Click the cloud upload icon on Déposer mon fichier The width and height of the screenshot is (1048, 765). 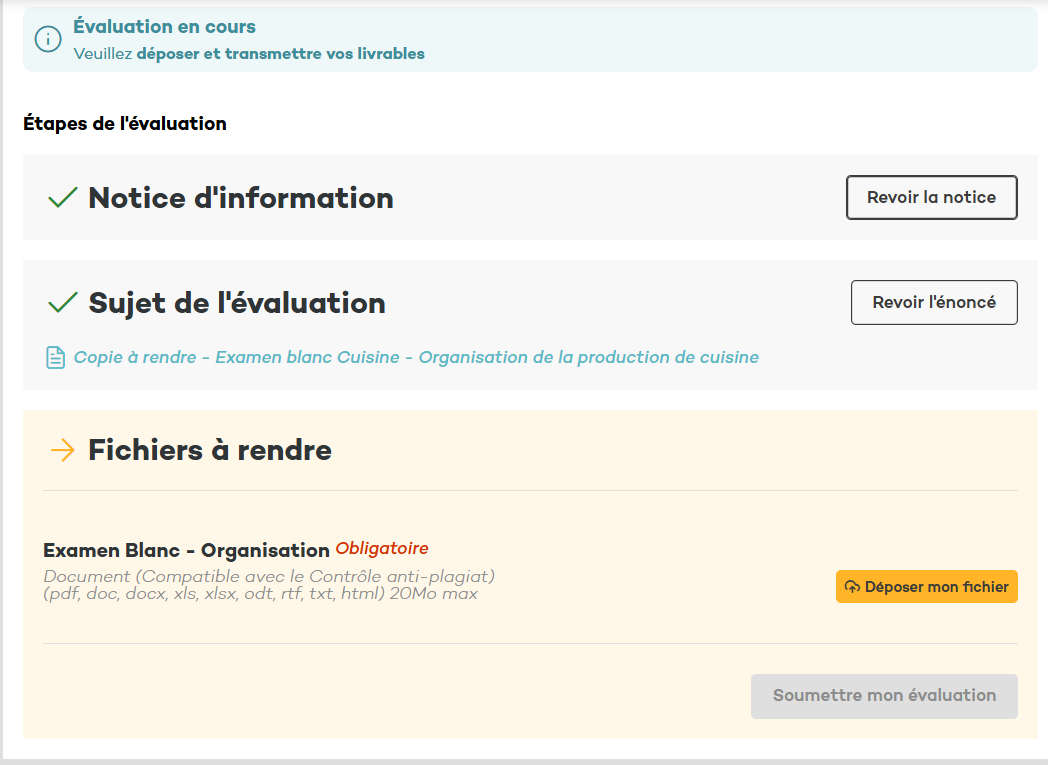click(852, 587)
